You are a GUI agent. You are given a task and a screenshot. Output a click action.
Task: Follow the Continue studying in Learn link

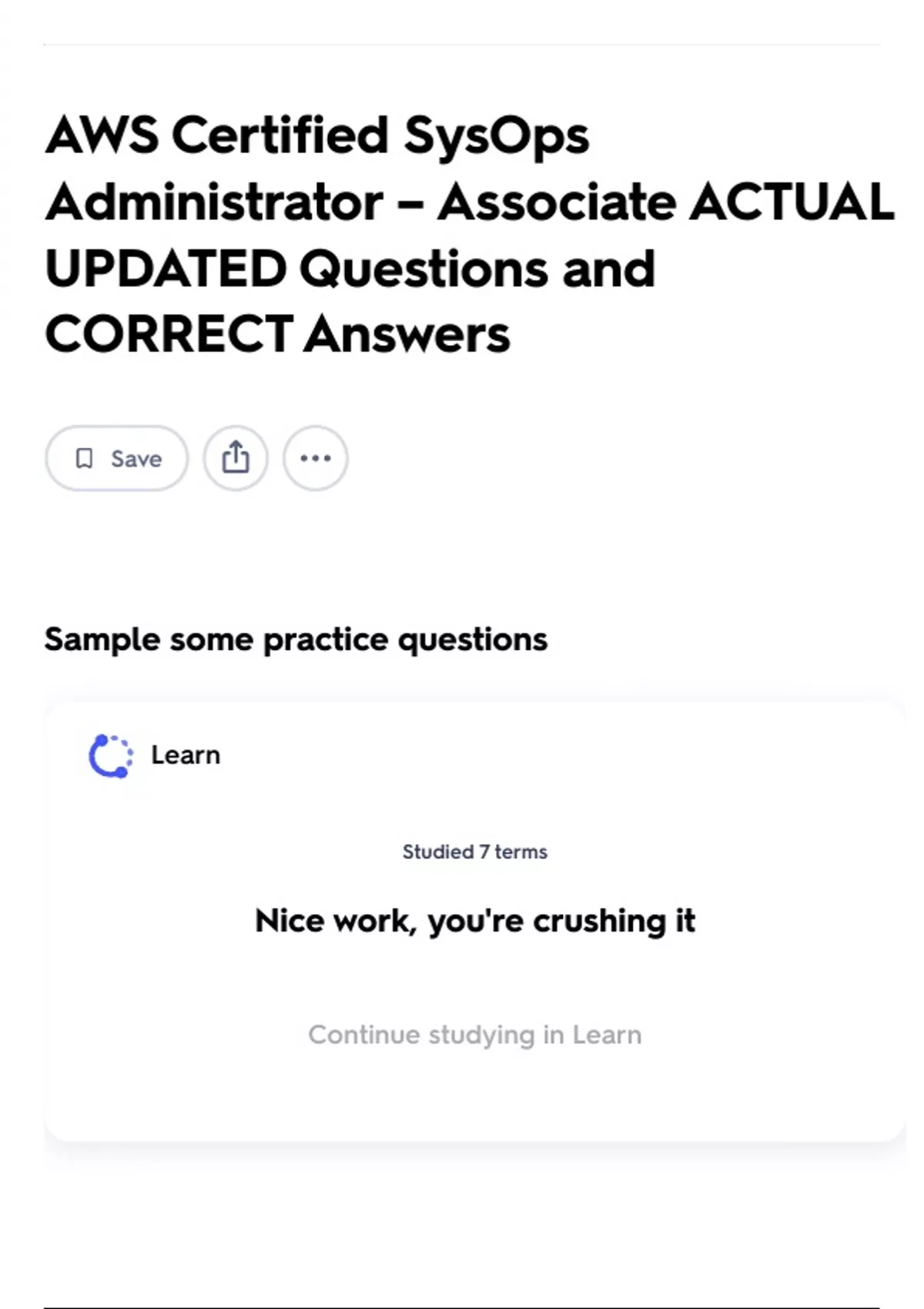coord(474,1035)
